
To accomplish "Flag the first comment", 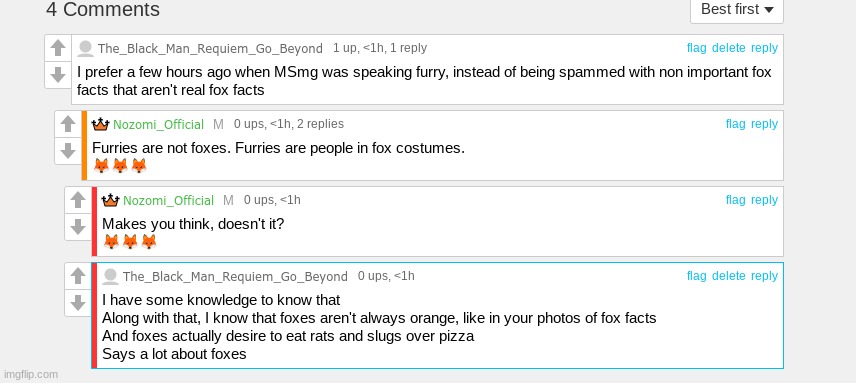I will pyautogui.click(x=697, y=48).
